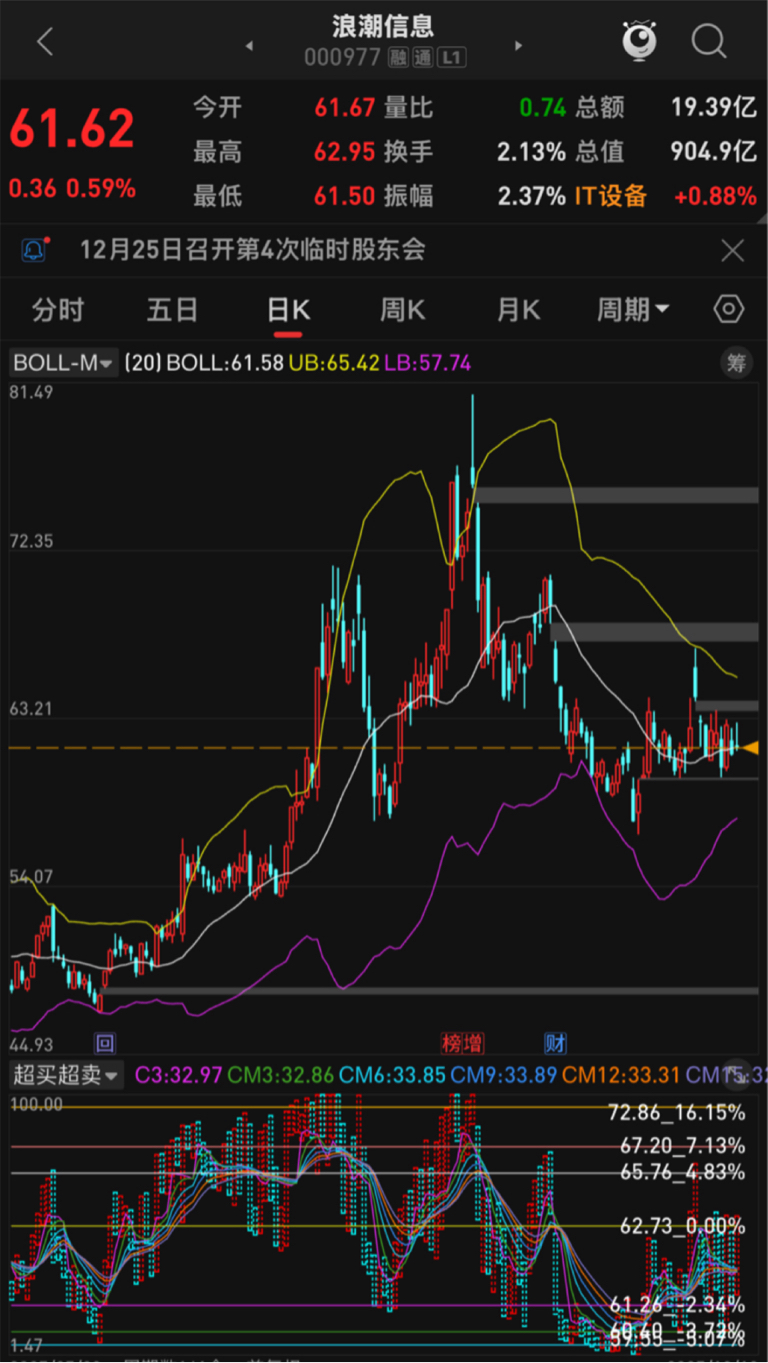Tap the 最高 value 62.95
Image resolution: width=768 pixels, height=1363 pixels.
345,152
